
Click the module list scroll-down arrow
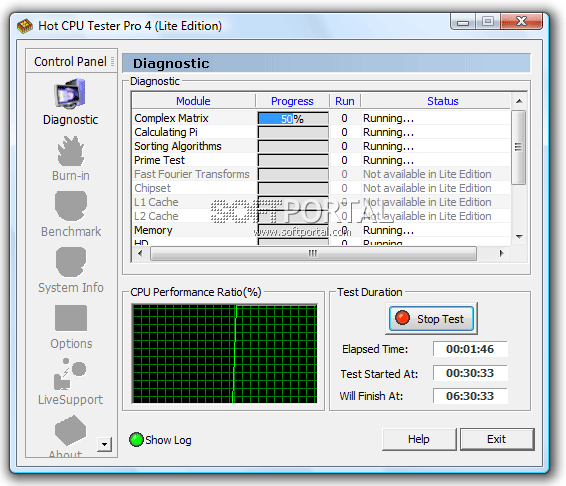pos(519,237)
